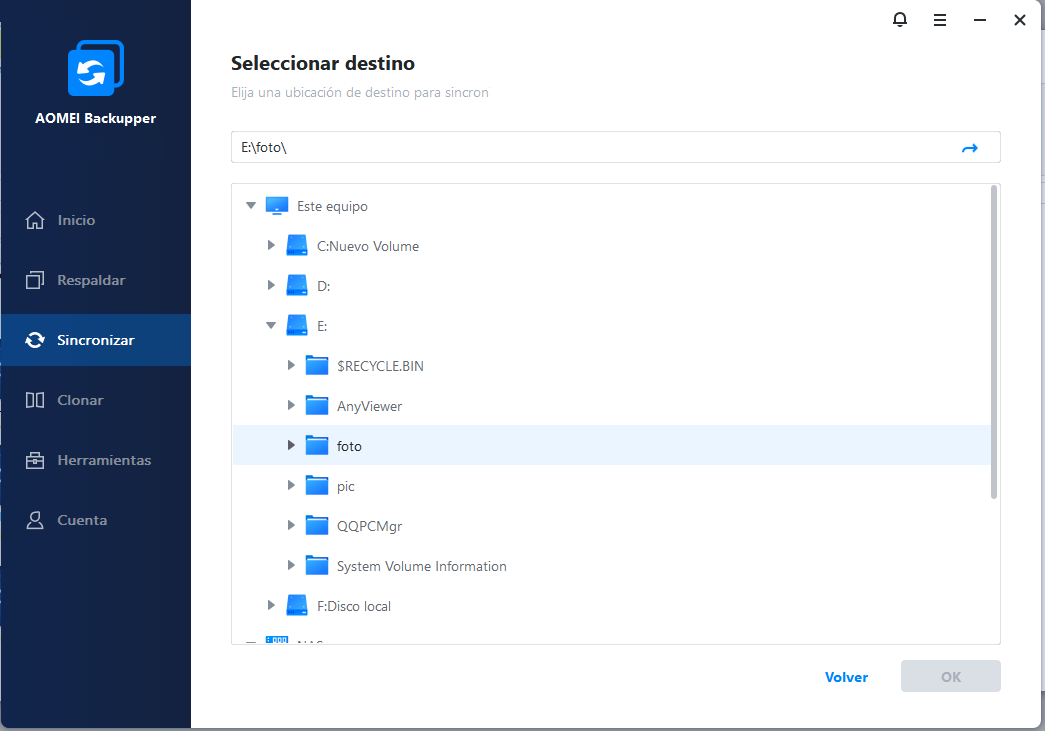Go to the Inicio section
This screenshot has width=1045, height=731.
[96, 220]
